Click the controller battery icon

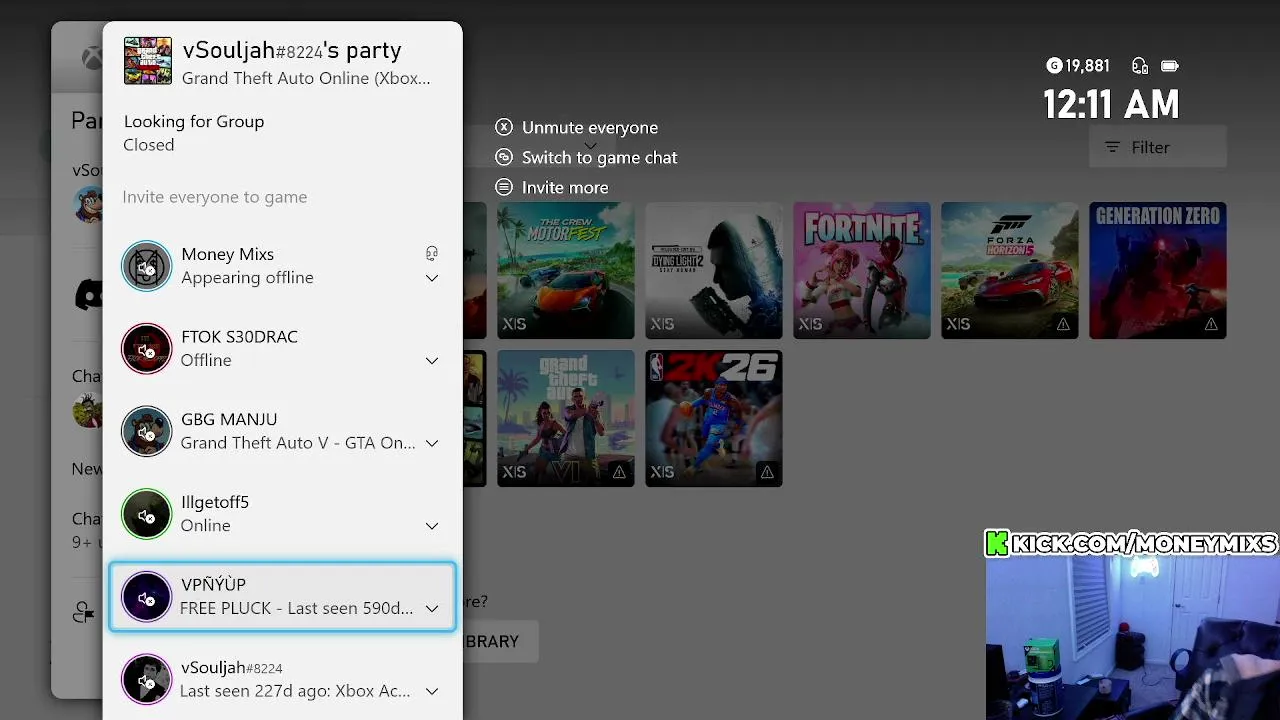coord(1170,66)
